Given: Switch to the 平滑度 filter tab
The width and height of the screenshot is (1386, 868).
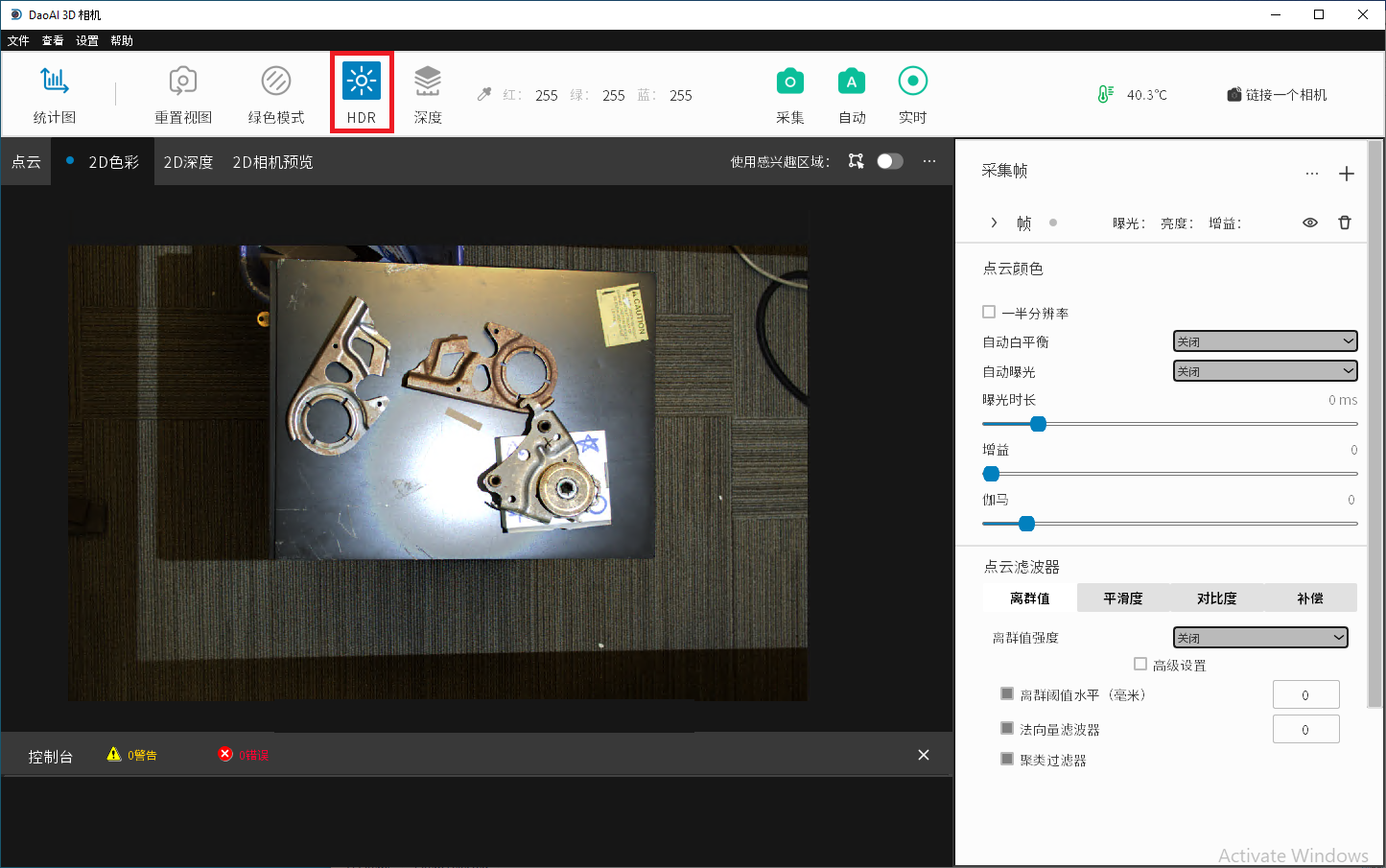Looking at the screenshot, I should 1123,598.
